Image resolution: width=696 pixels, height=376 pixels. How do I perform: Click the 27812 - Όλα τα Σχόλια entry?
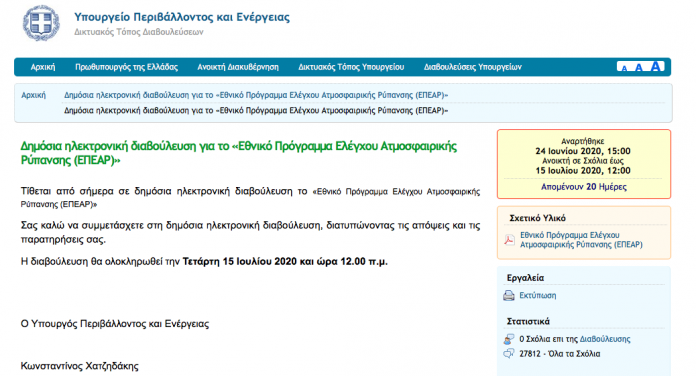pos(560,354)
